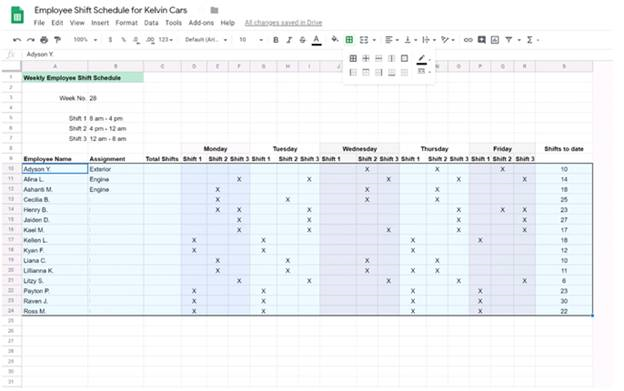
Task: Apply Outer borders option
Action: (404, 58)
